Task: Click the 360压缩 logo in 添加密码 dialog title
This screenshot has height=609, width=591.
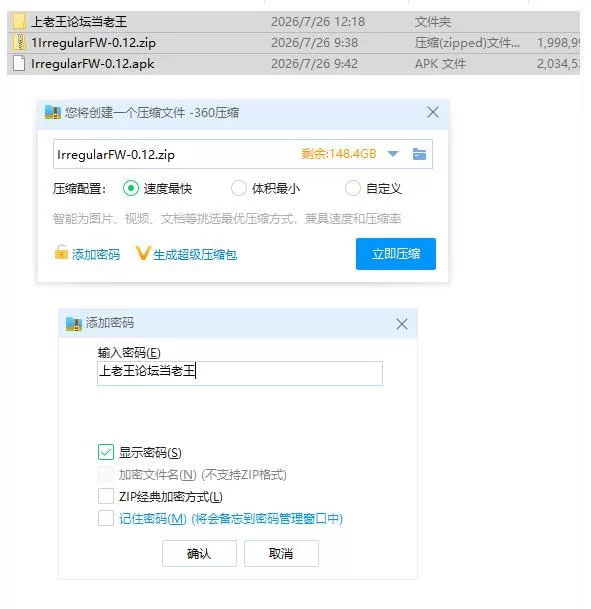Action: [x=74, y=323]
